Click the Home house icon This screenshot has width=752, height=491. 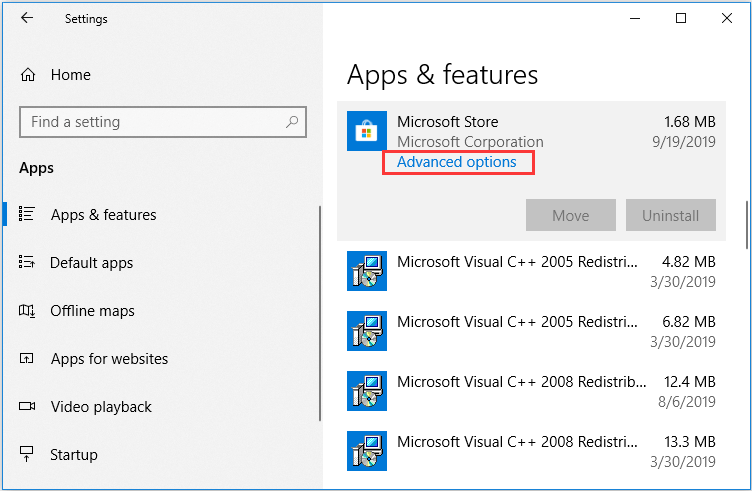coord(28,75)
